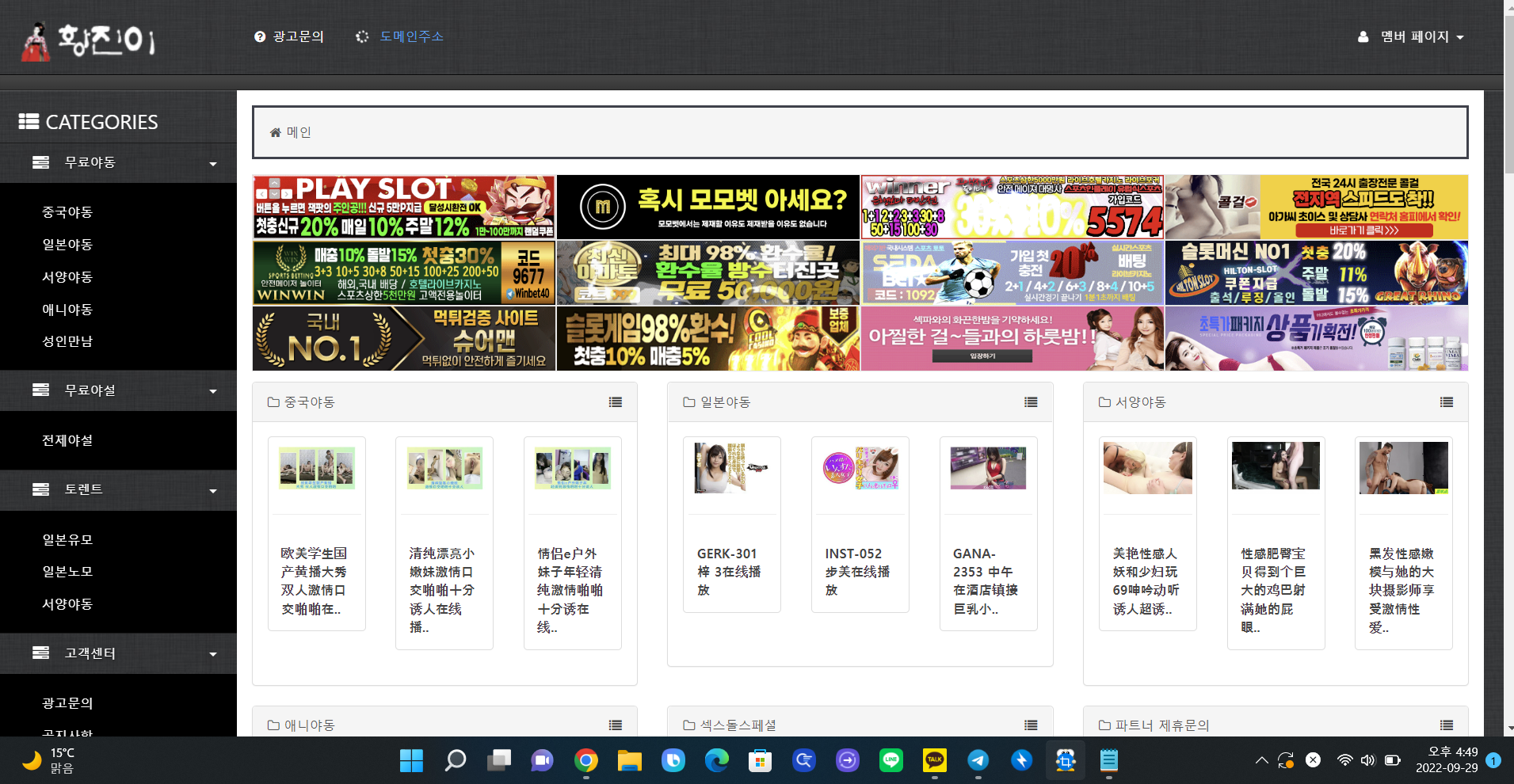Click the question-mark icon beside 광고문의
This screenshot has width=1514, height=784.
click(260, 36)
